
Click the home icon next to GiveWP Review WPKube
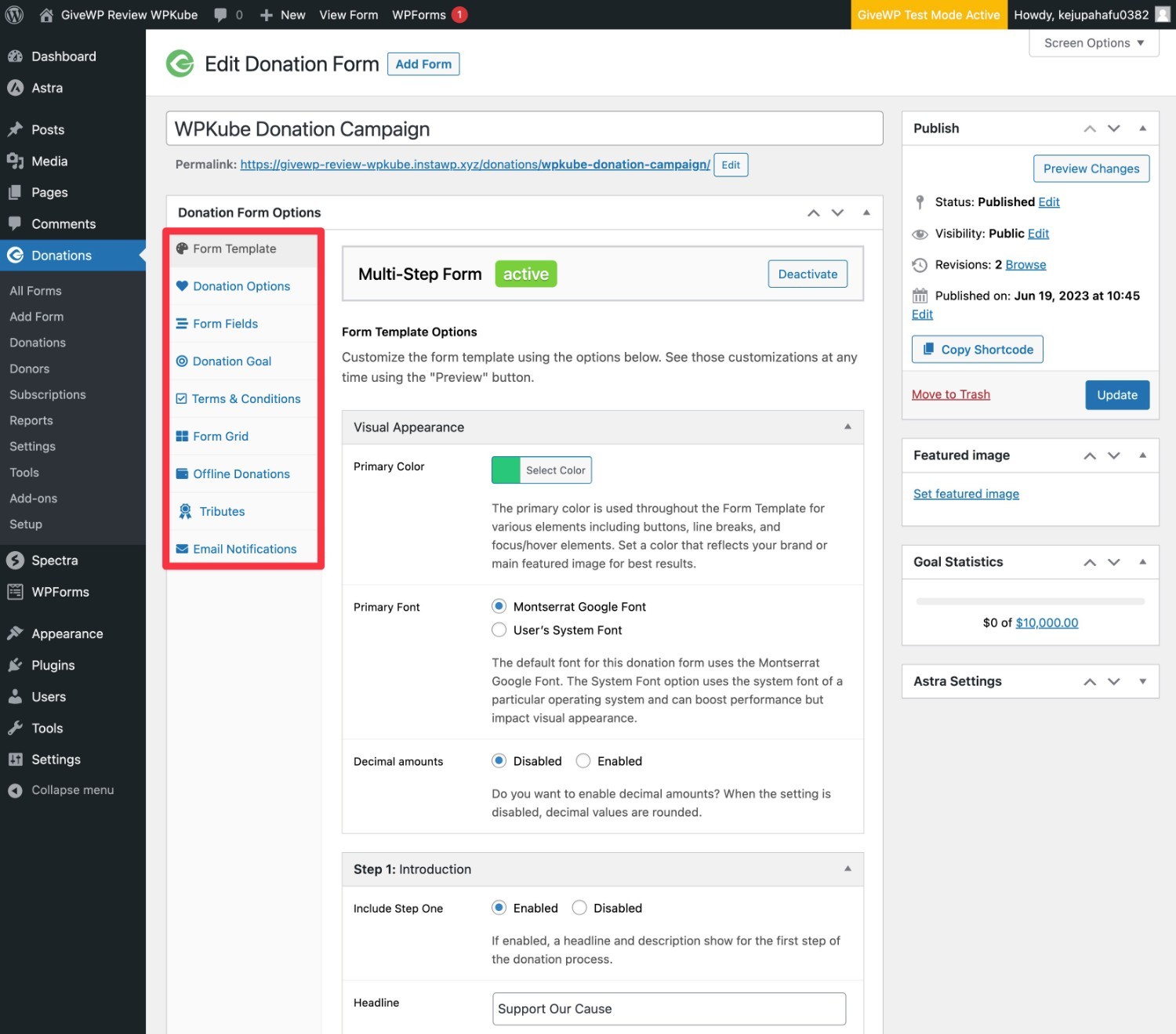(46, 15)
